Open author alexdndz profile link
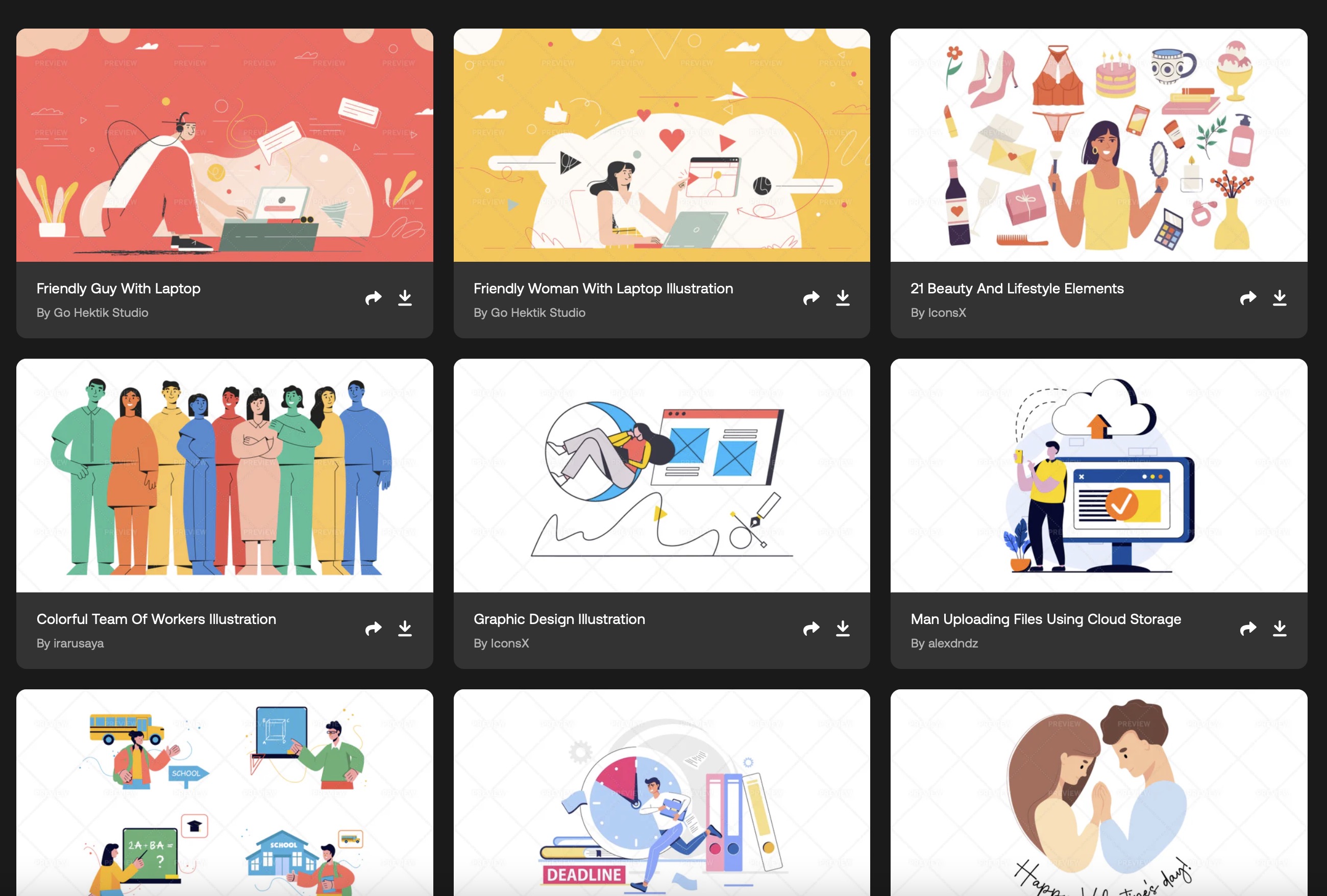 [x=952, y=643]
